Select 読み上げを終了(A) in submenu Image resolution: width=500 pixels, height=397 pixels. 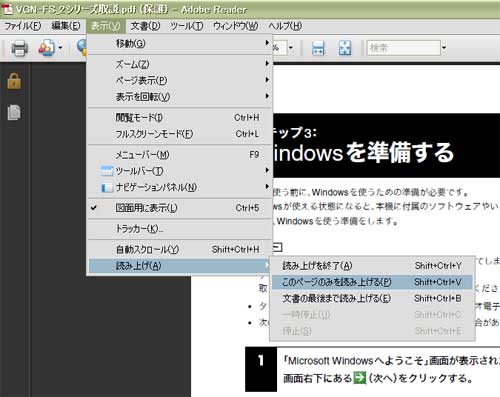[x=372, y=266]
